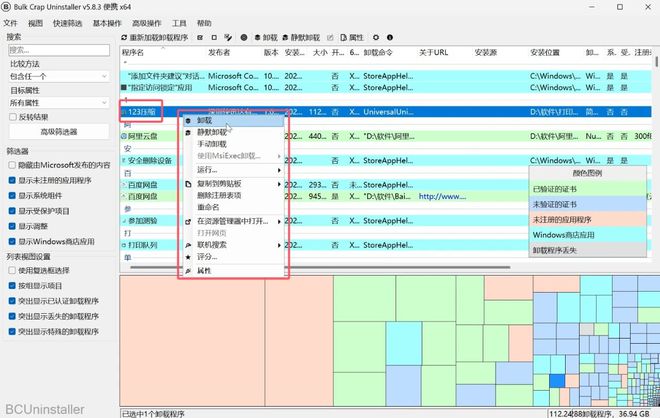This screenshot has height=418, width=660.
Task: Enable 使用复选框选择 option
Action: tap(12, 270)
